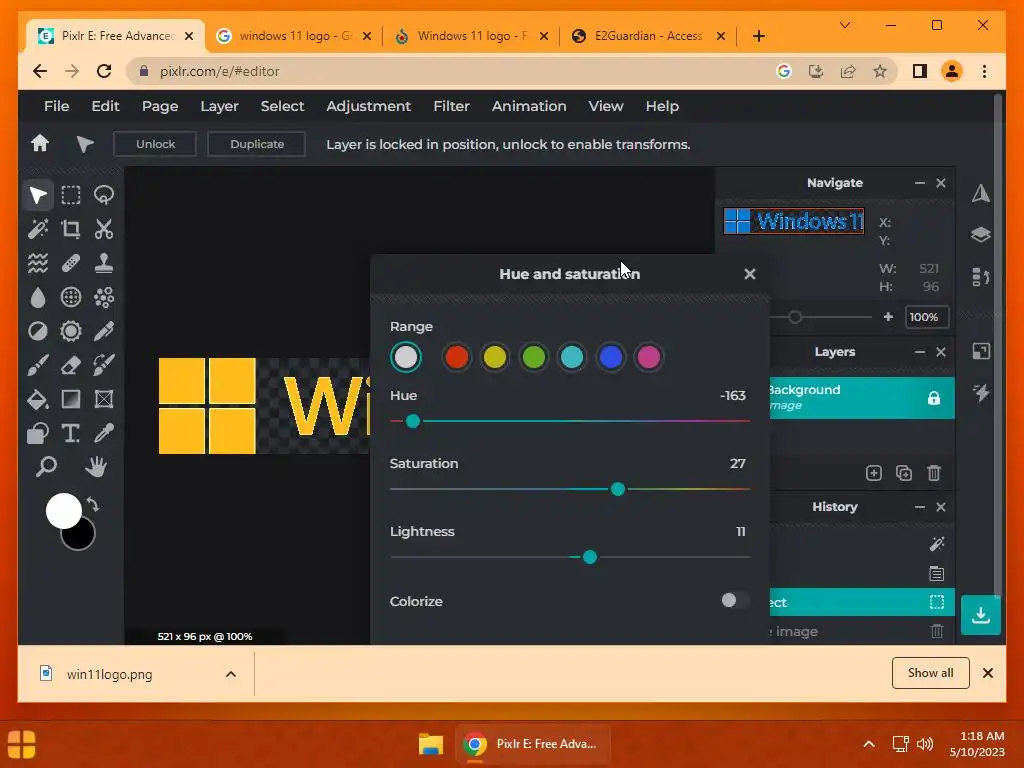Select the master gray range circle
This screenshot has width=1024, height=768.
(406, 357)
